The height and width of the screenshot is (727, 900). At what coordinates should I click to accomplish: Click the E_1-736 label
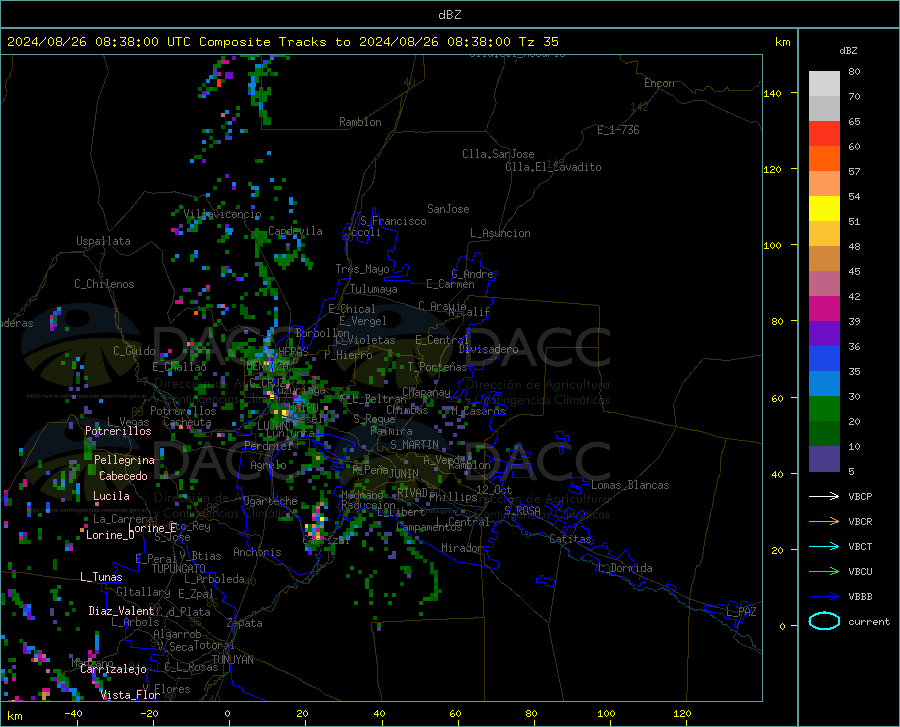pyautogui.click(x=618, y=130)
